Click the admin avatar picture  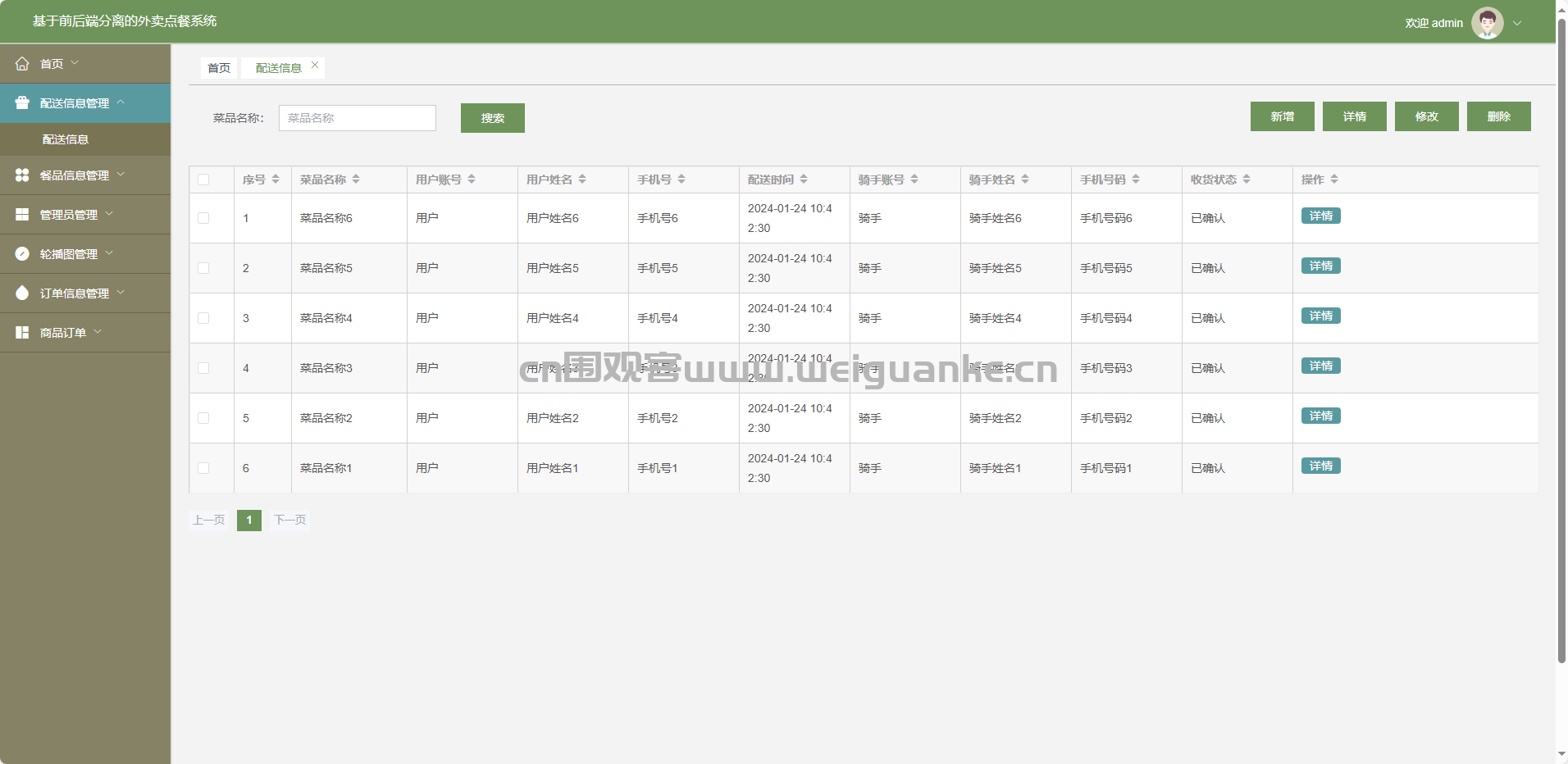(1487, 23)
